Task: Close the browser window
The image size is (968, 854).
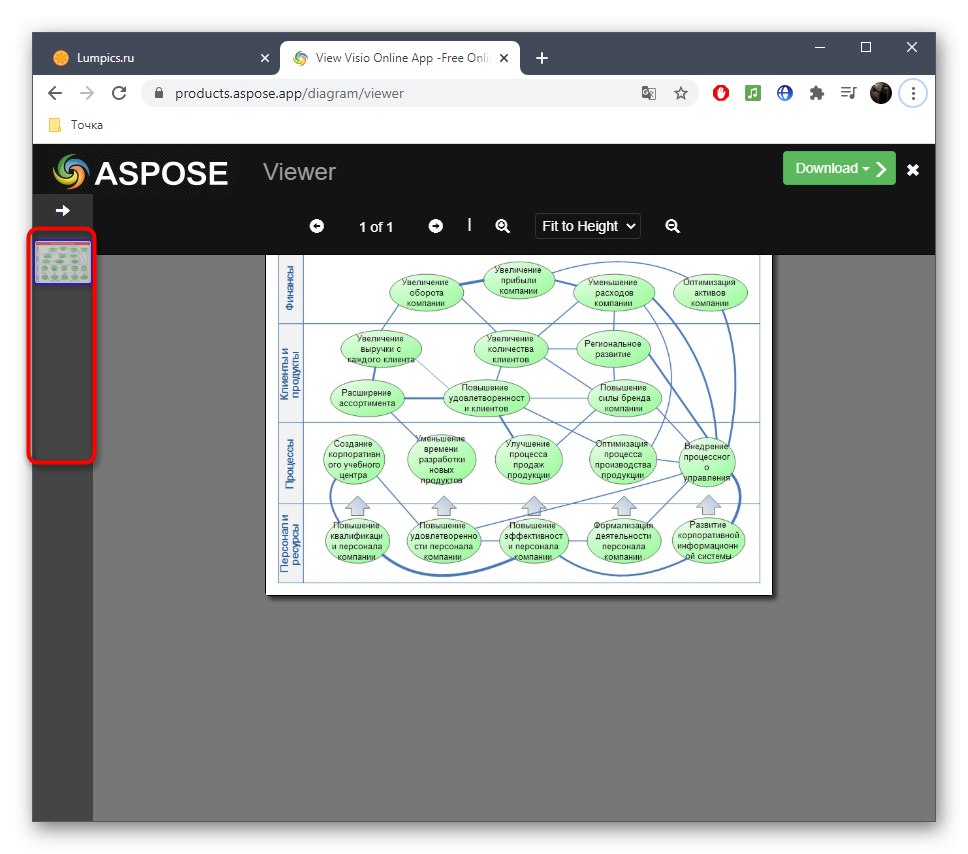Action: click(911, 48)
